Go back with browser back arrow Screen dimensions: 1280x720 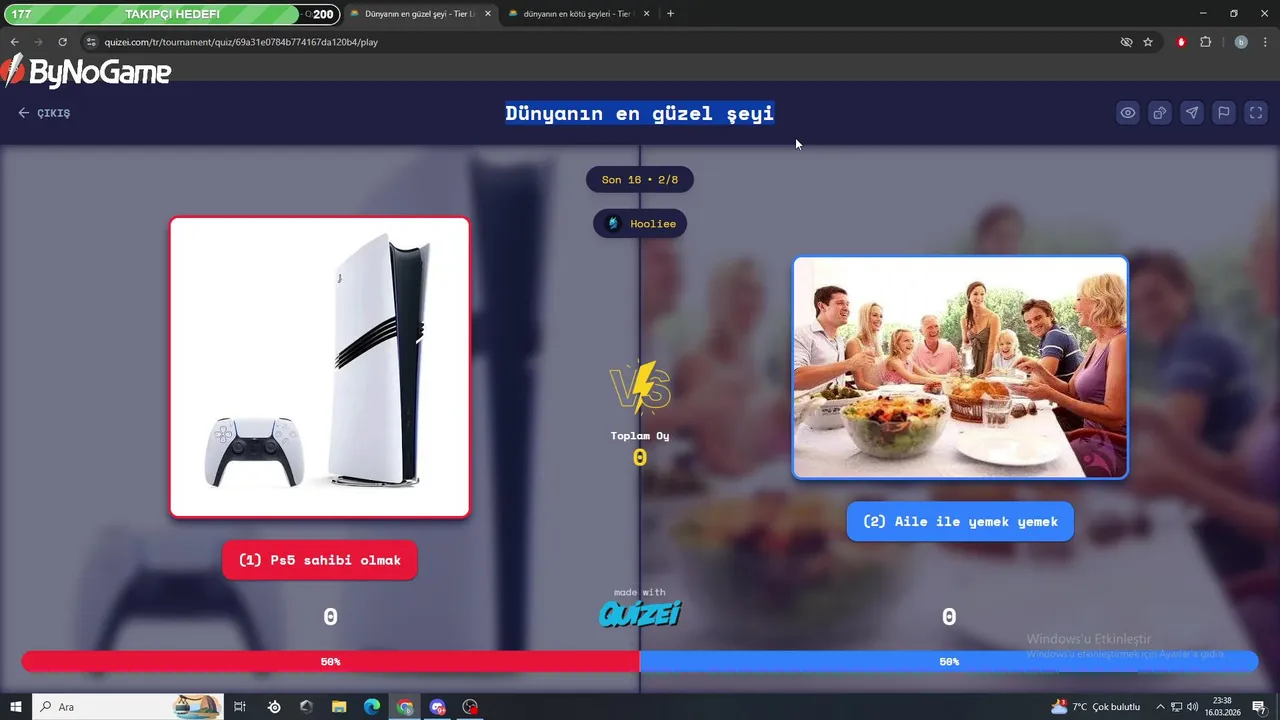click(14, 42)
